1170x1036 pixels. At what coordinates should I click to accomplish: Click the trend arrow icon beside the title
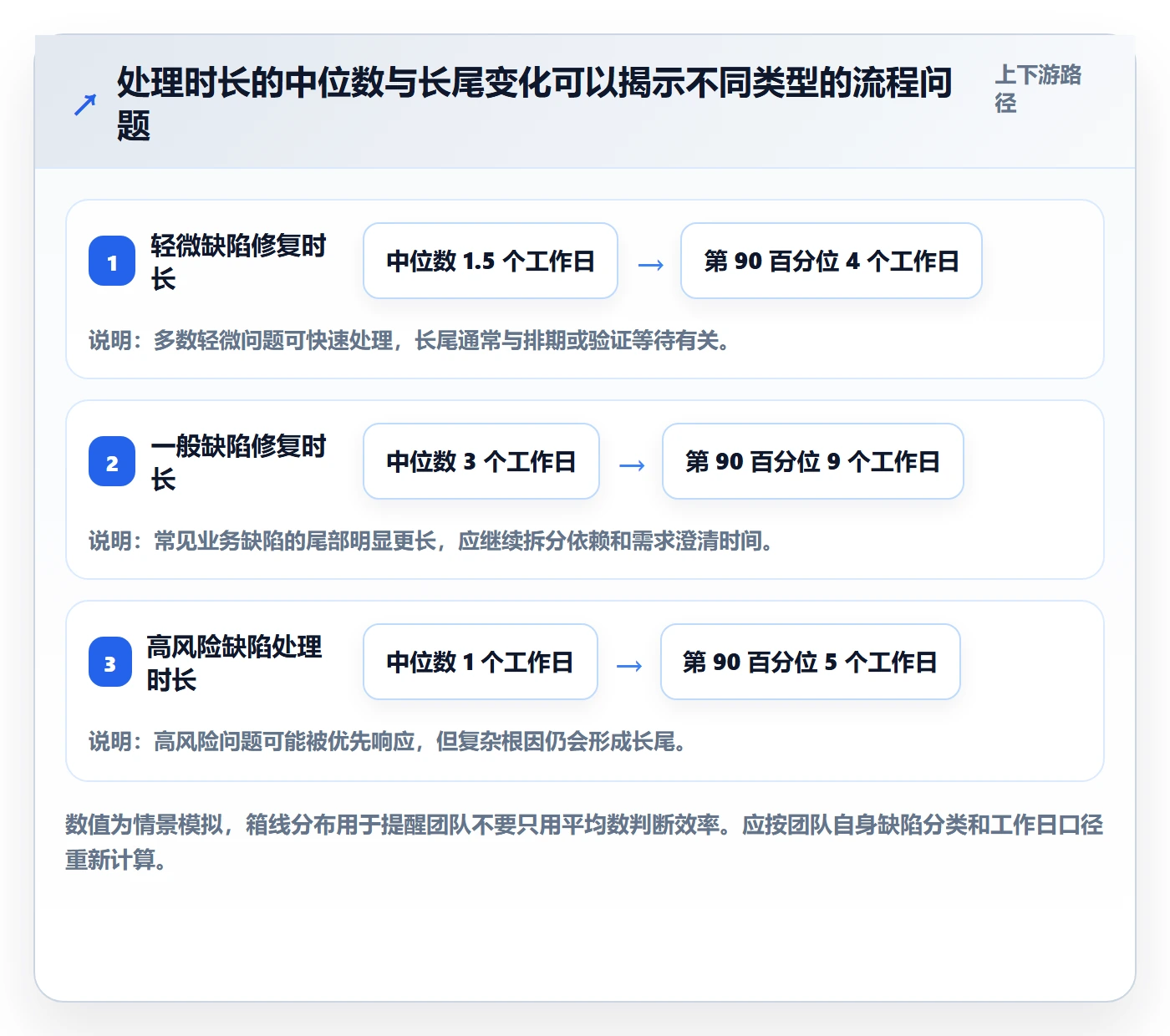(x=84, y=104)
